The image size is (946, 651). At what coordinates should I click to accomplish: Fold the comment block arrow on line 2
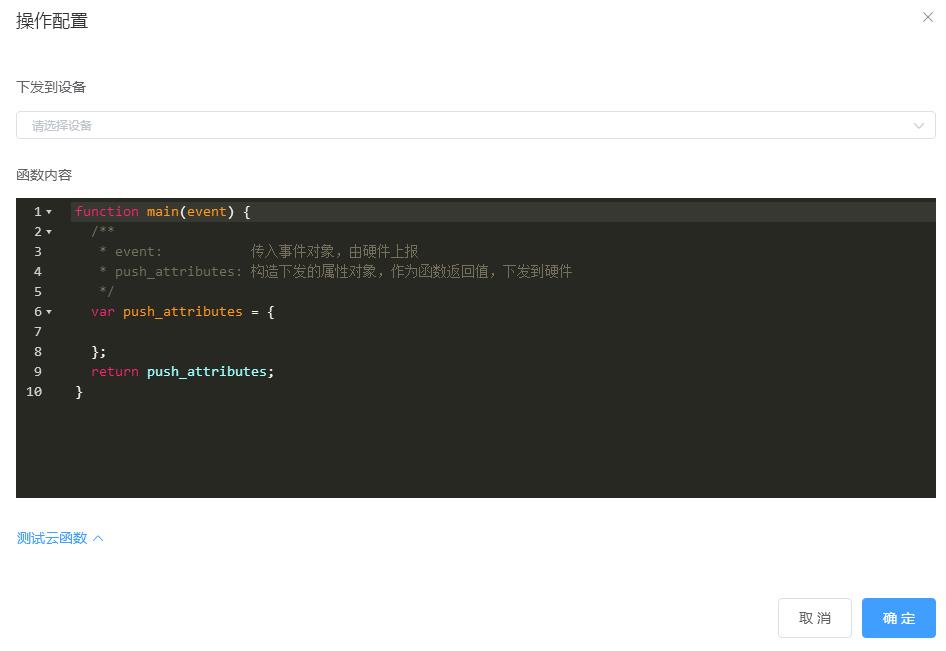(x=49, y=232)
